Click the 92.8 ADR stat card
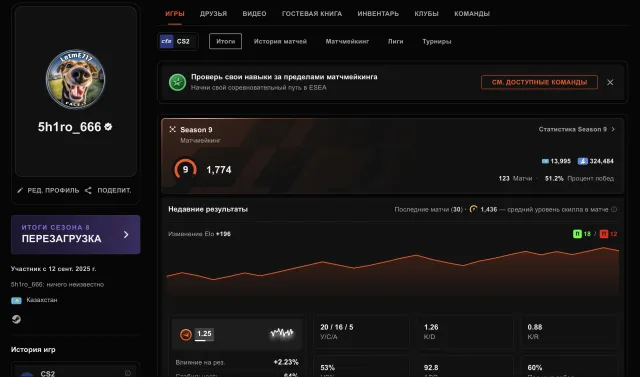 [465, 366]
